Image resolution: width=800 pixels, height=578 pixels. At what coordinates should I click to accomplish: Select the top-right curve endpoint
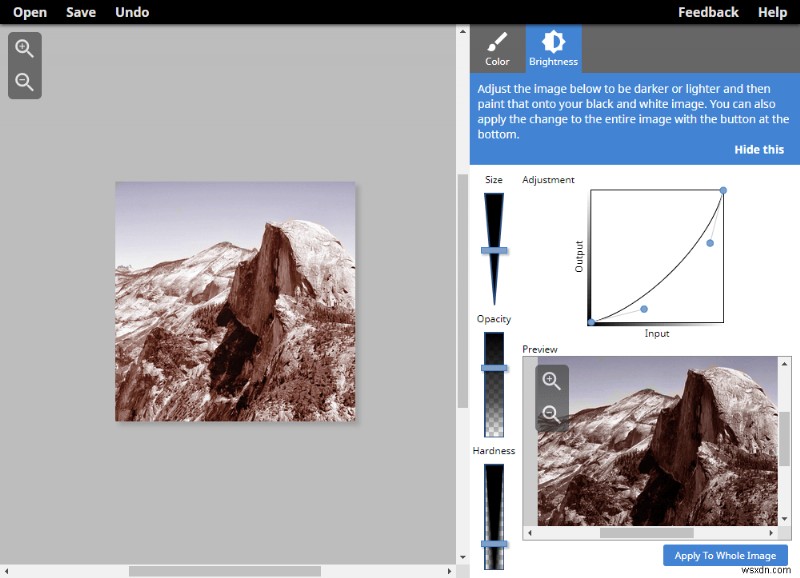[x=723, y=190]
